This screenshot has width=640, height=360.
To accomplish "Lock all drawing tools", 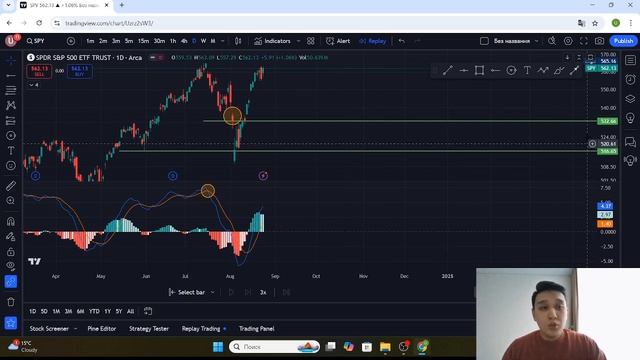I will 11,251.
